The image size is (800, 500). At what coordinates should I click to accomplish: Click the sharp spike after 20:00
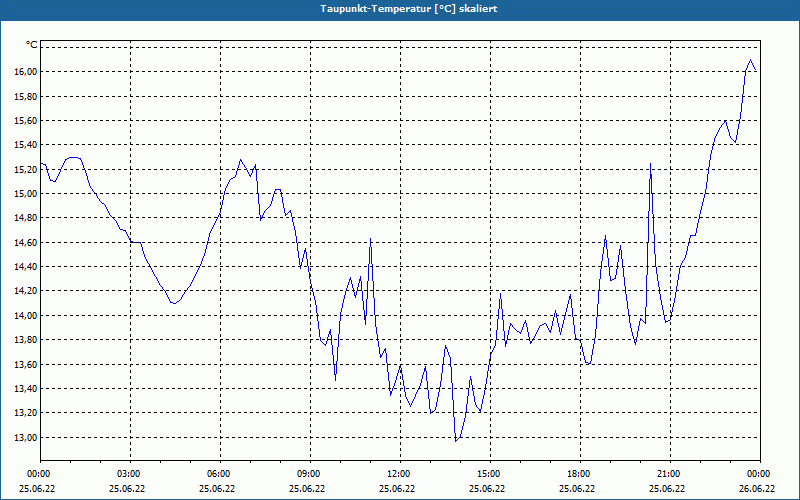point(651,164)
